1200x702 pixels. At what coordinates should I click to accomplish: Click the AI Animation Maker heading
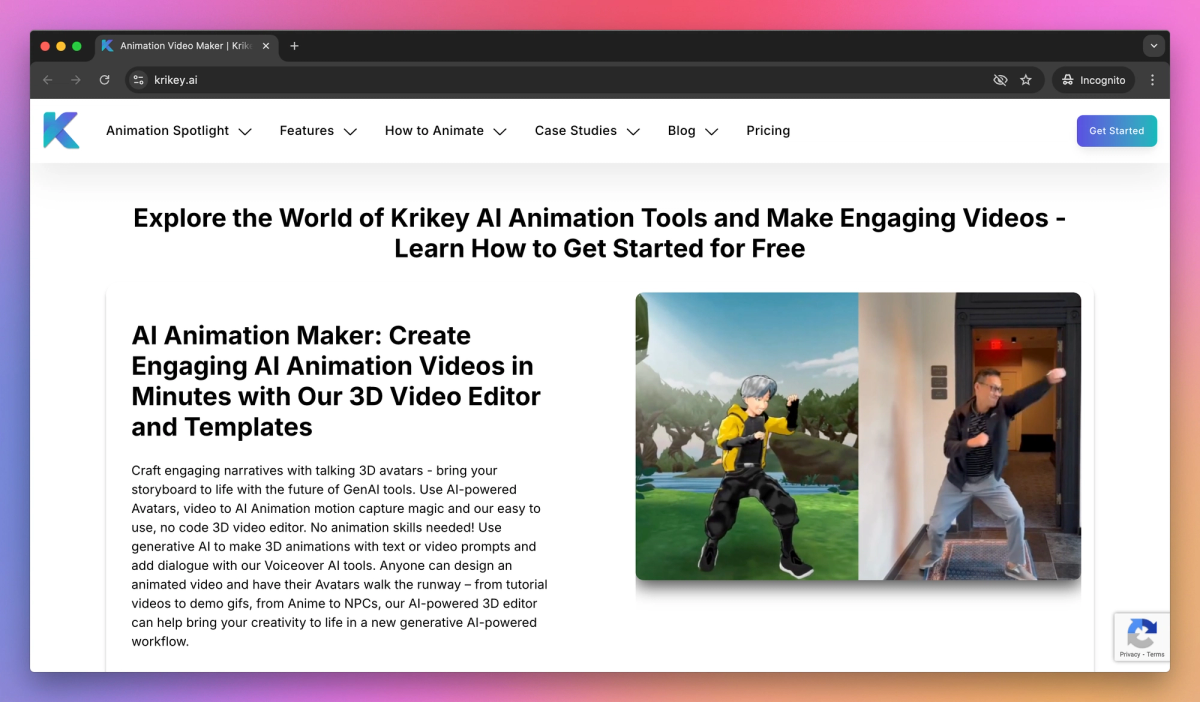click(336, 381)
